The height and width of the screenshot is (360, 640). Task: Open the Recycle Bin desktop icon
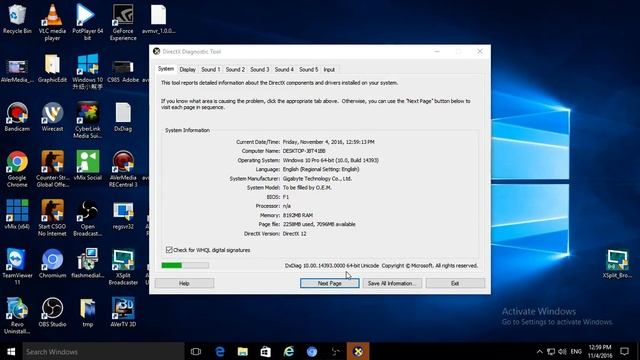17,19
